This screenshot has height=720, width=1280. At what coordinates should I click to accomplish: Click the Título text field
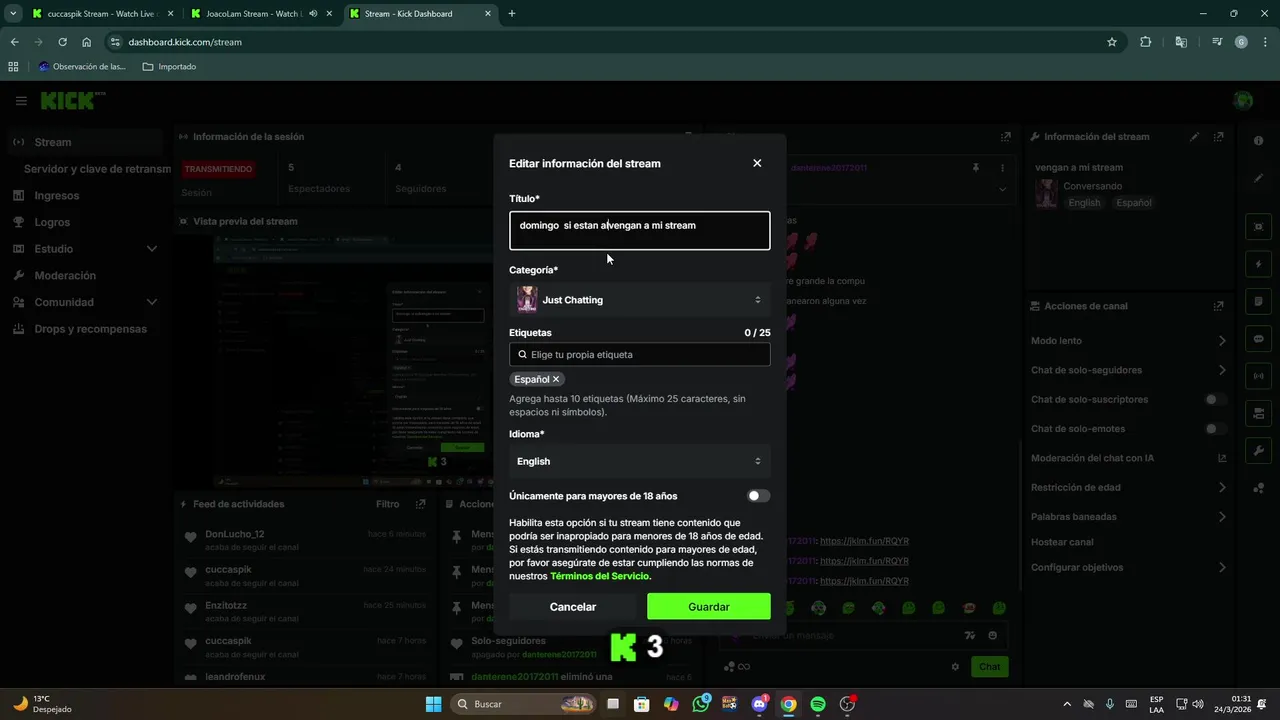[640, 230]
